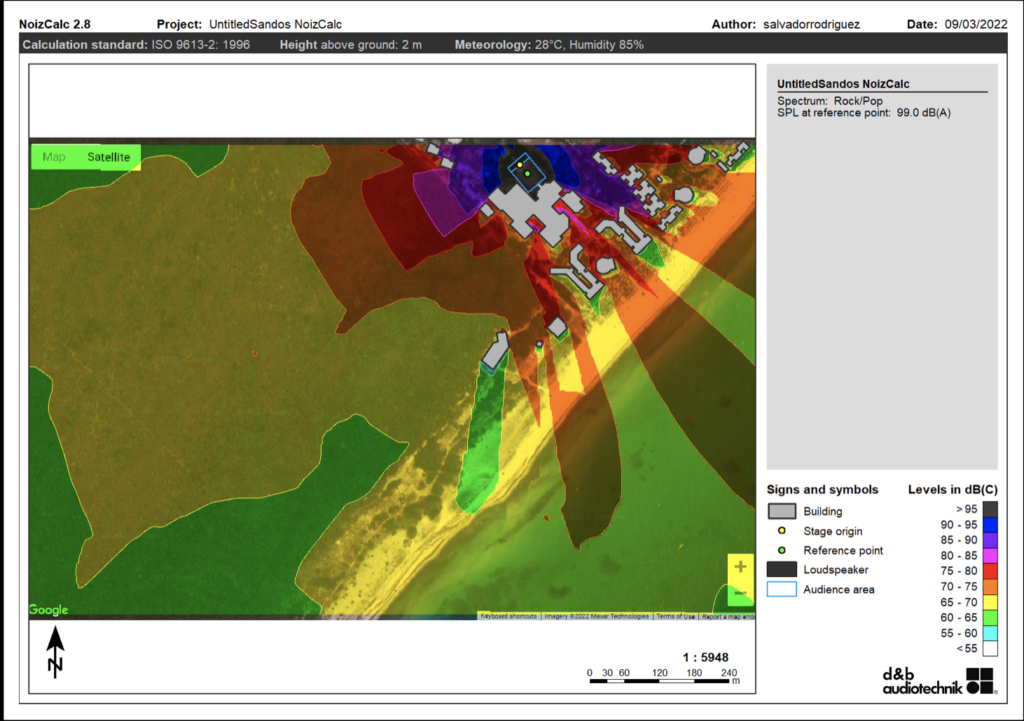Open the Keyboard shortcuts link
1024x721 pixels.
(509, 616)
